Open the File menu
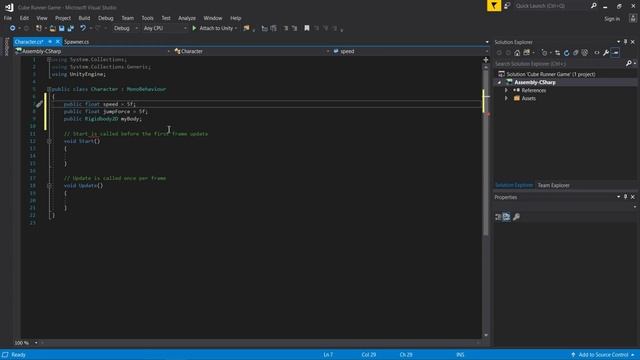The image size is (640, 360). [8, 18]
